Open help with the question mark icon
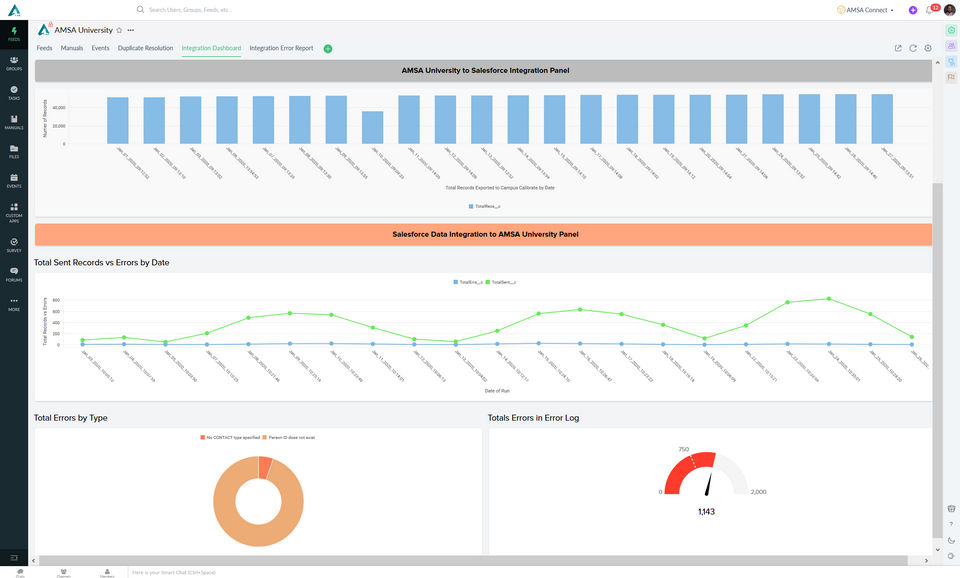Image resolution: width=960 pixels, height=578 pixels. tap(951, 524)
